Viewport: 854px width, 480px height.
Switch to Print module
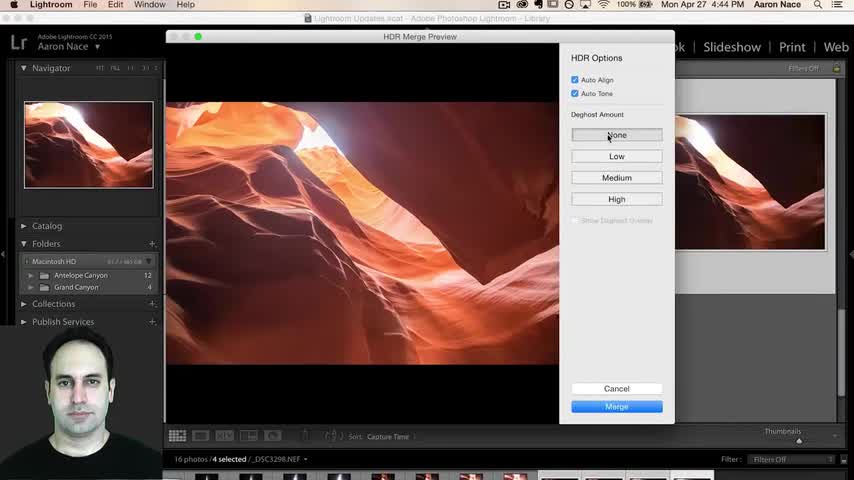click(792, 47)
